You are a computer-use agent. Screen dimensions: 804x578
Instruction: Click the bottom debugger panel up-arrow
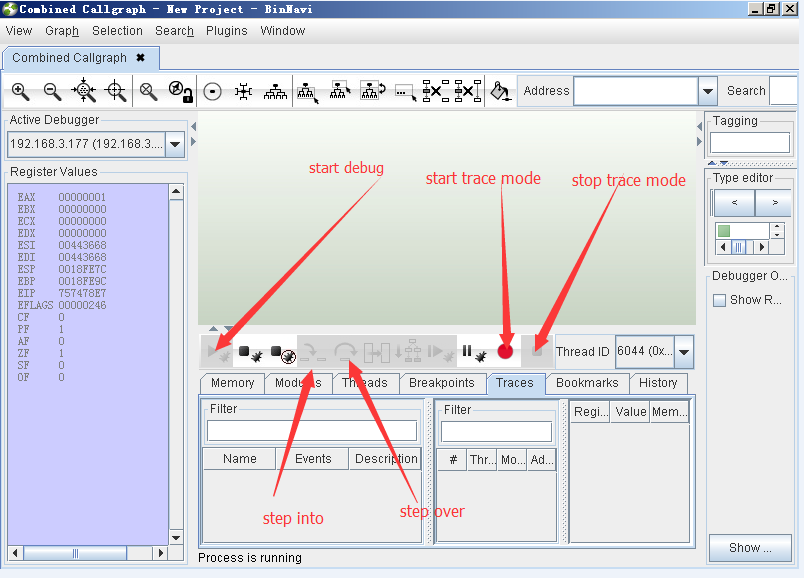pyautogui.click(x=214, y=328)
